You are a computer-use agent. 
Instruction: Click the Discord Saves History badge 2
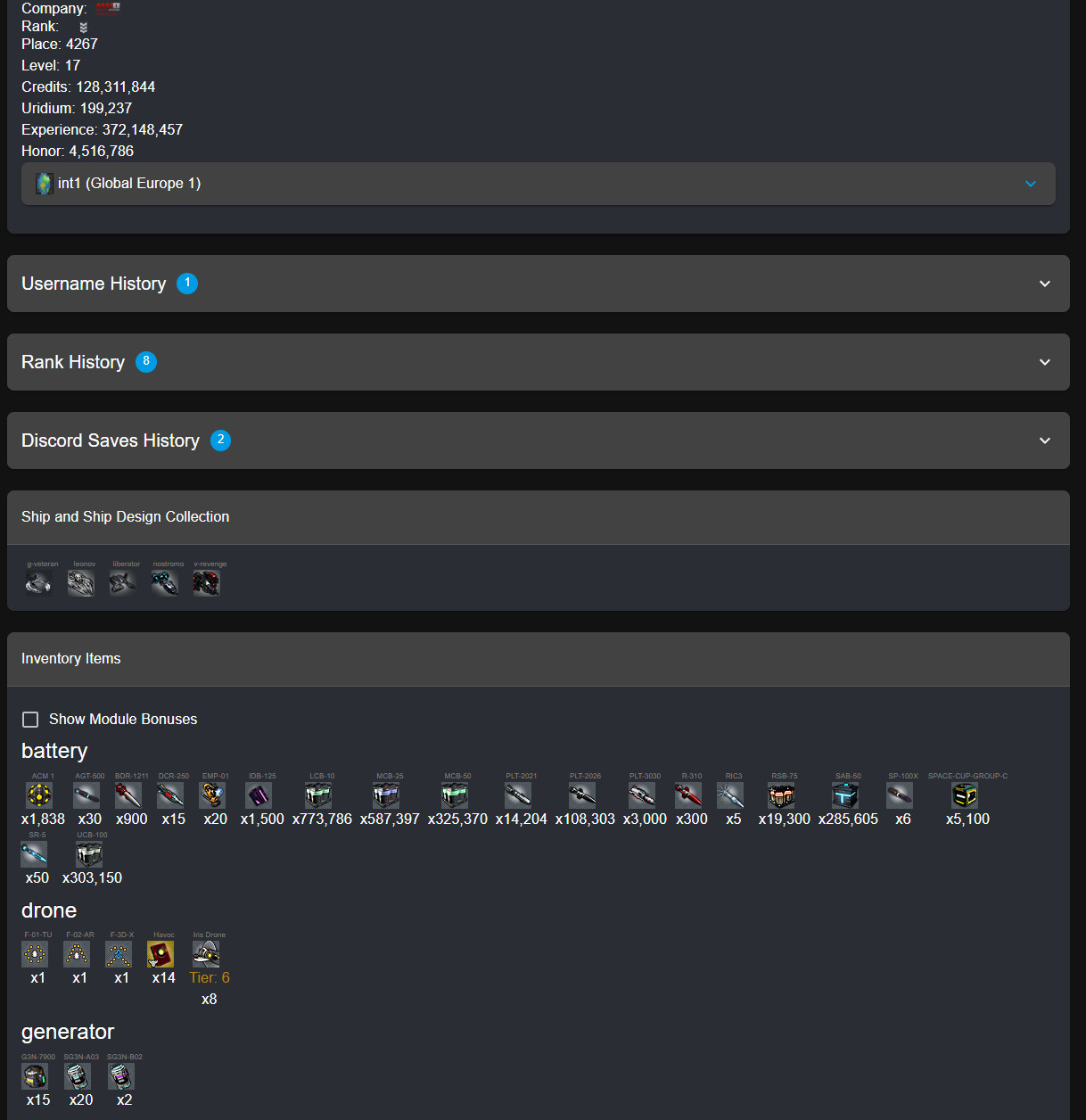[x=220, y=441]
